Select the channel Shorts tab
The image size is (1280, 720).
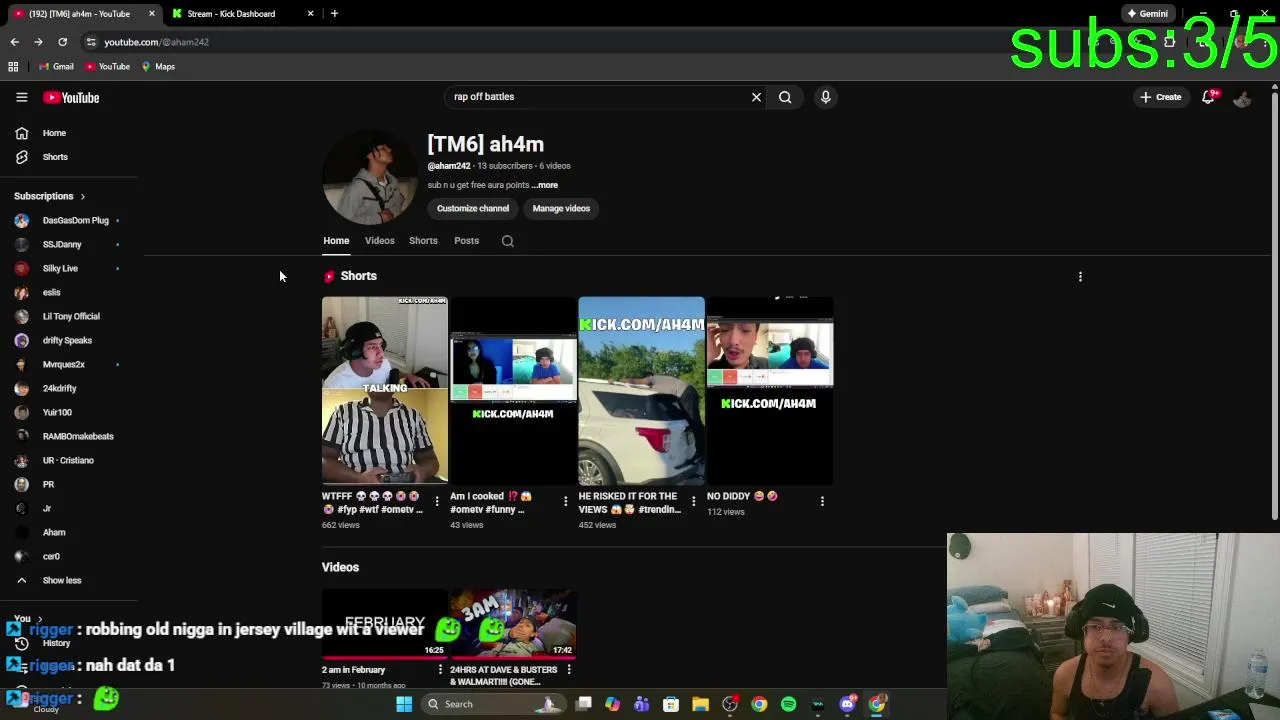[423, 241]
